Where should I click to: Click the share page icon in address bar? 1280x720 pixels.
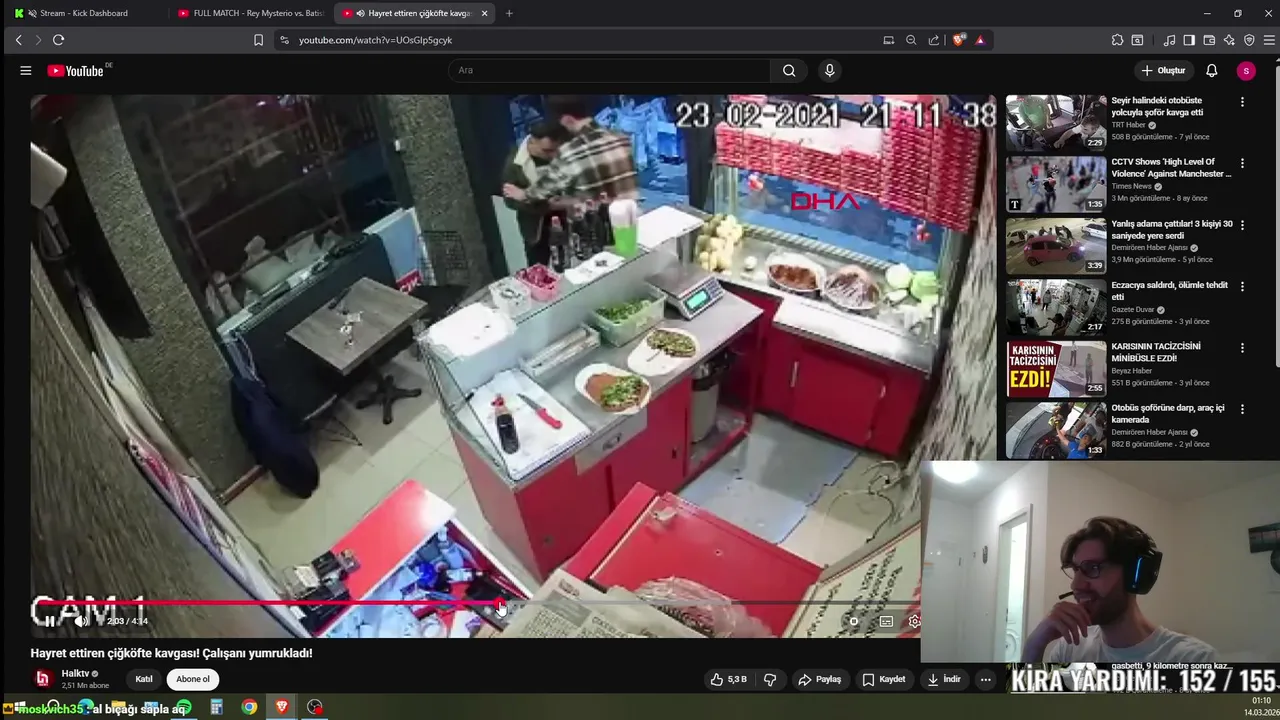933,40
